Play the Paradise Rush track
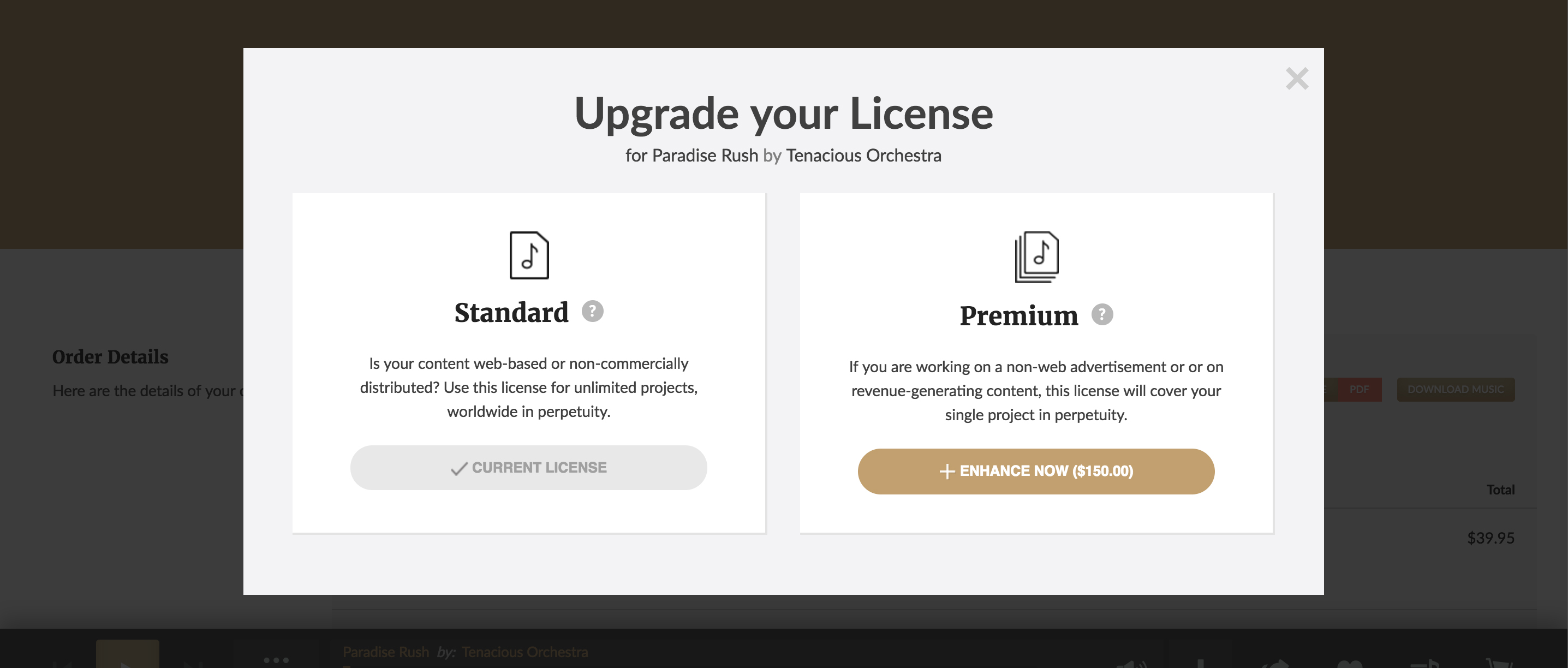Image resolution: width=1568 pixels, height=668 pixels. point(128,664)
